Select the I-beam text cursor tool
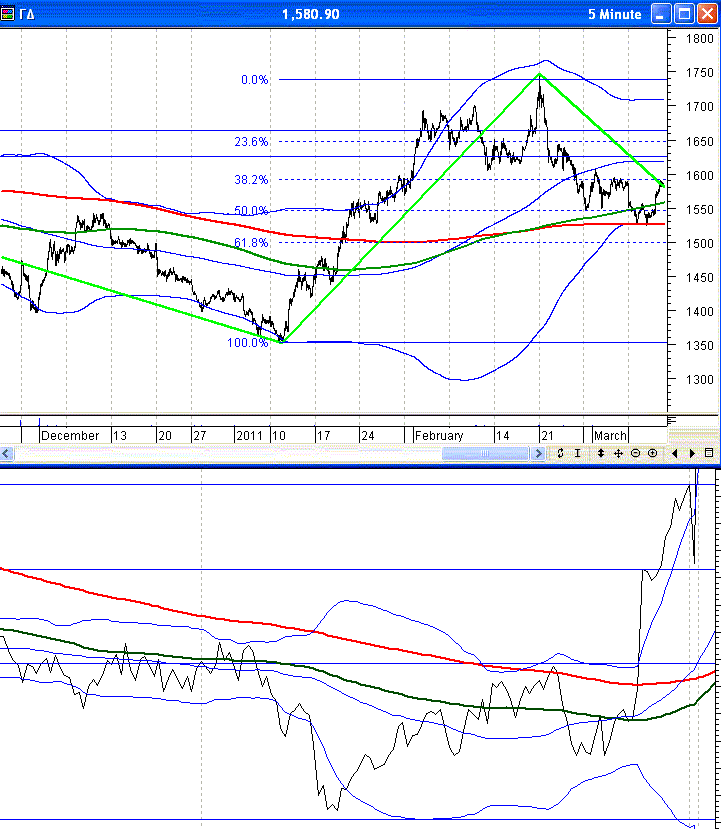Screen dimensions: 721x829 coord(577,453)
